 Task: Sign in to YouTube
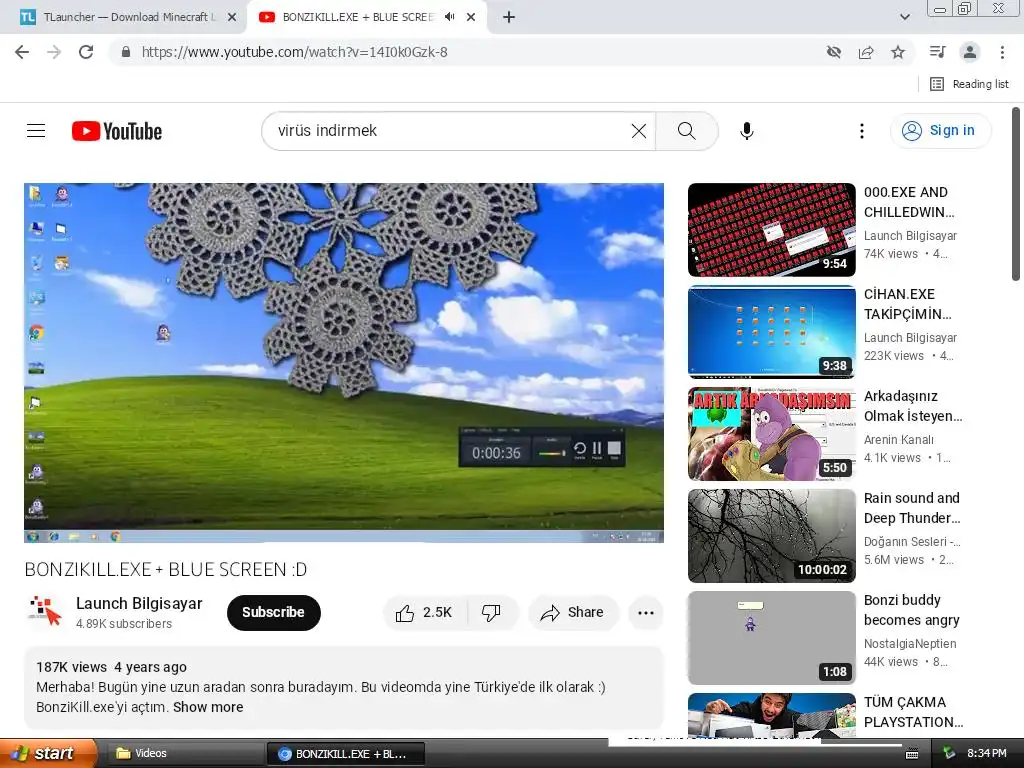(x=940, y=131)
